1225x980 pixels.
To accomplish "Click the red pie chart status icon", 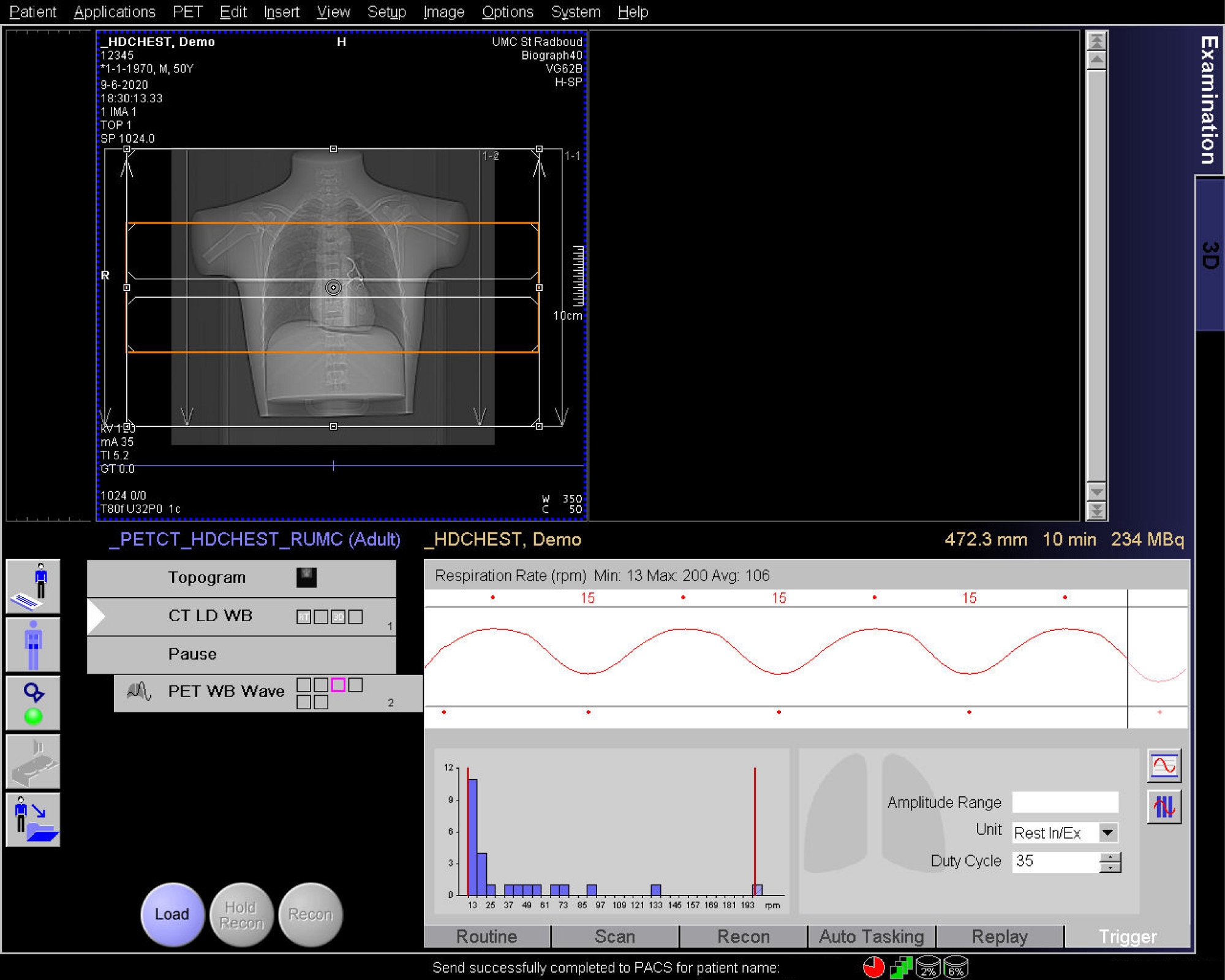I will point(873,968).
